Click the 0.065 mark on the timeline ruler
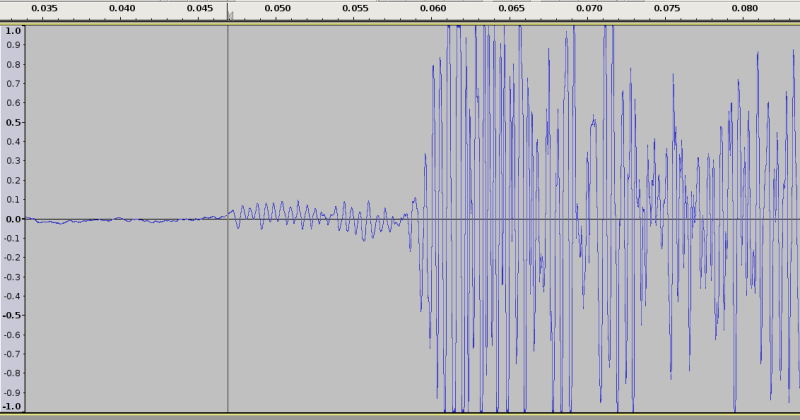The width and height of the screenshot is (800, 420). coord(511,9)
